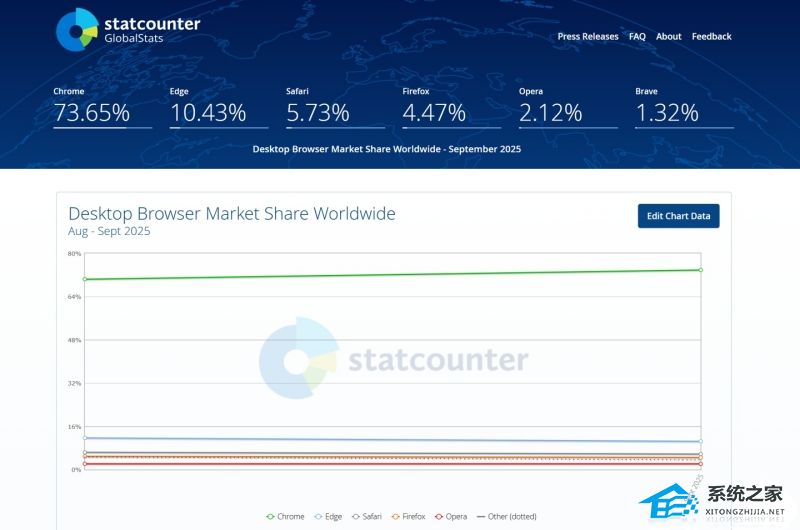Screen dimensions: 800x530
Task: Select the Brave 1.32% statistic
Action: [x=684, y=107]
